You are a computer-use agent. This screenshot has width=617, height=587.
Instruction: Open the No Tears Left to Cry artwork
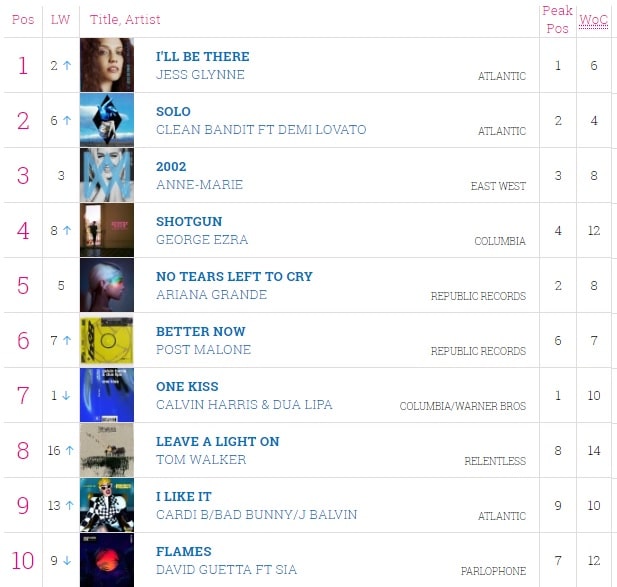click(x=106, y=285)
